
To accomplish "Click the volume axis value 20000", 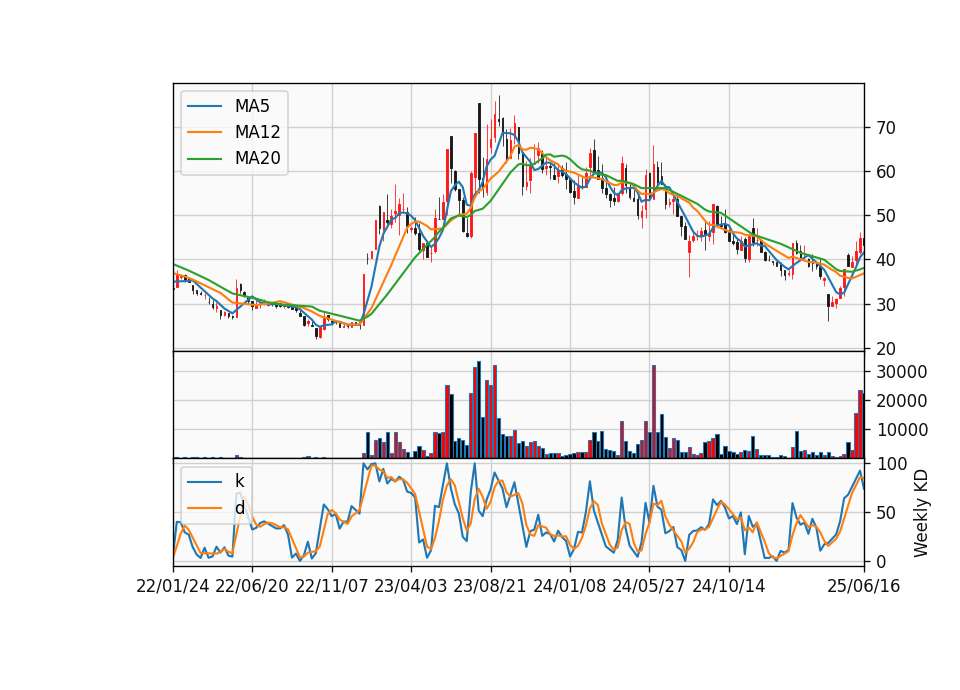I will tap(902, 401).
